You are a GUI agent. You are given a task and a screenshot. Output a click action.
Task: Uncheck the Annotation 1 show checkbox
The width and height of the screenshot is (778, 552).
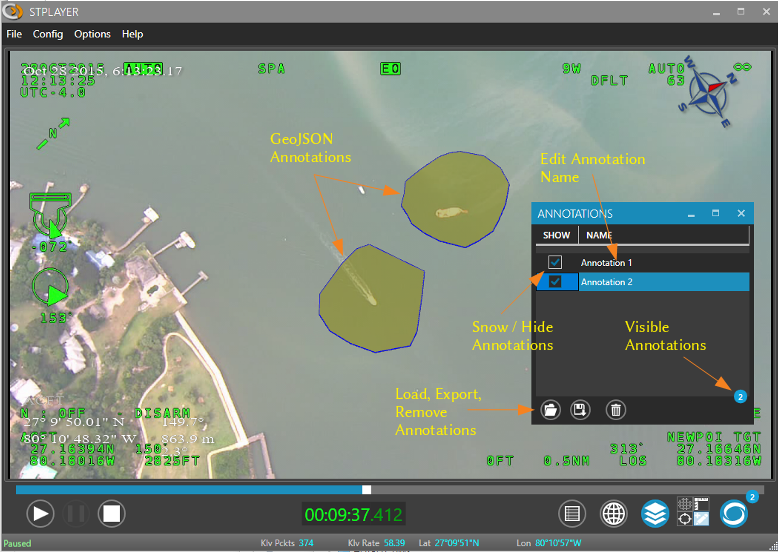555,262
